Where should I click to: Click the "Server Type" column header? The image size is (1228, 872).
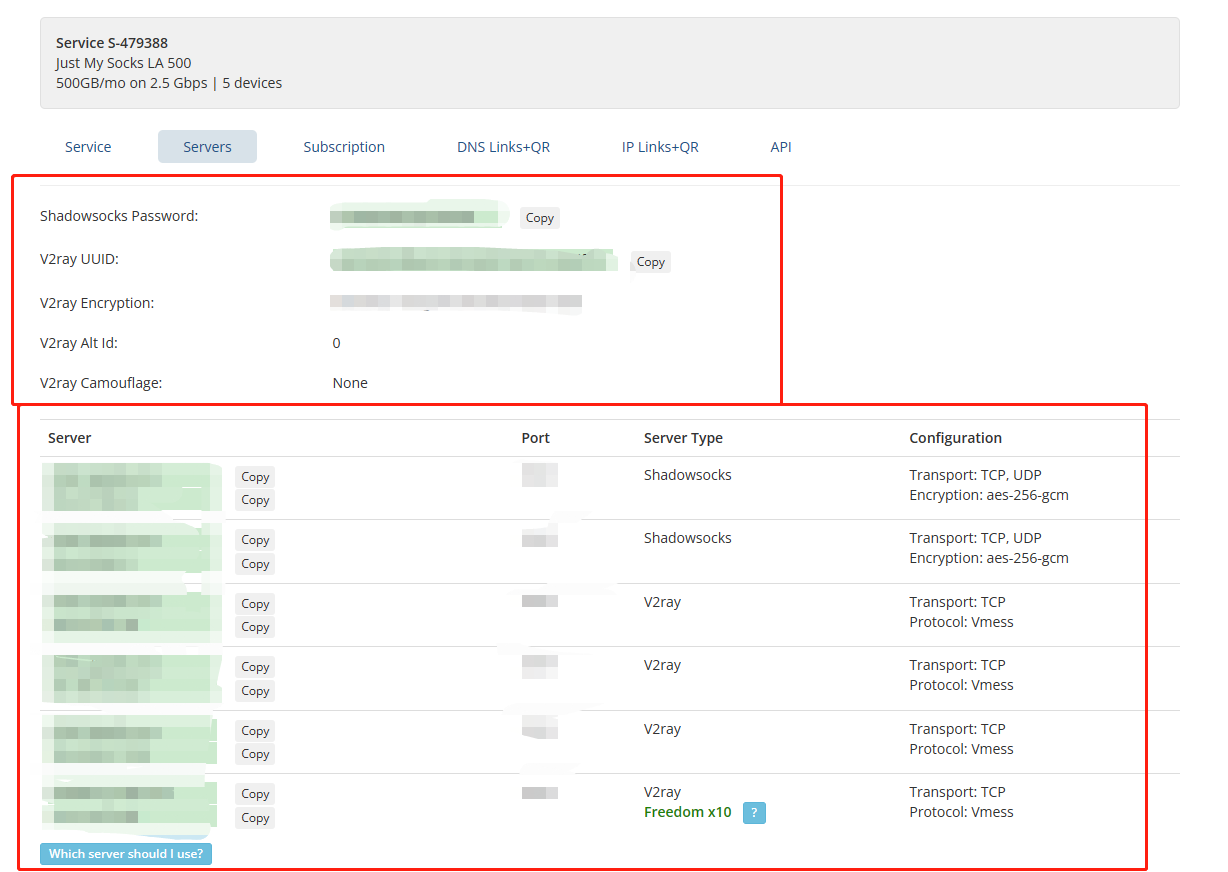(x=683, y=438)
